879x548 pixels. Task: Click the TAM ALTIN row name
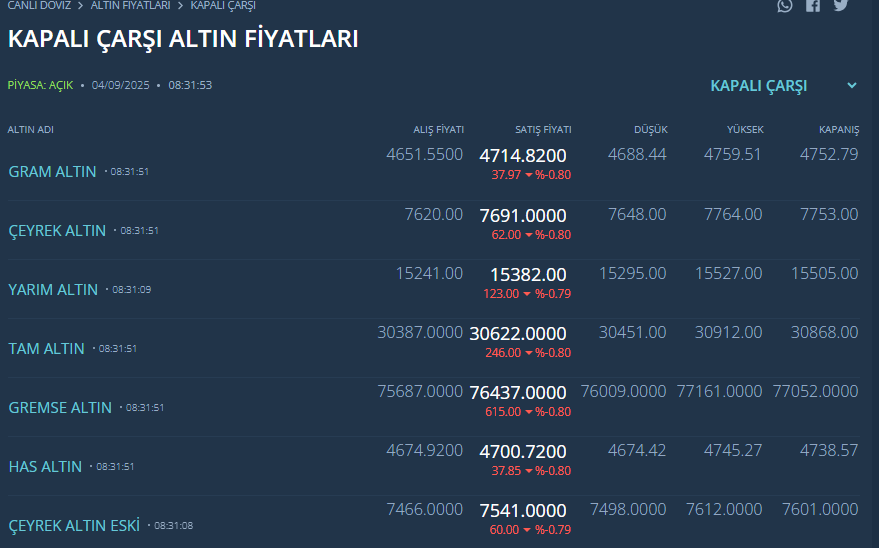coord(46,349)
